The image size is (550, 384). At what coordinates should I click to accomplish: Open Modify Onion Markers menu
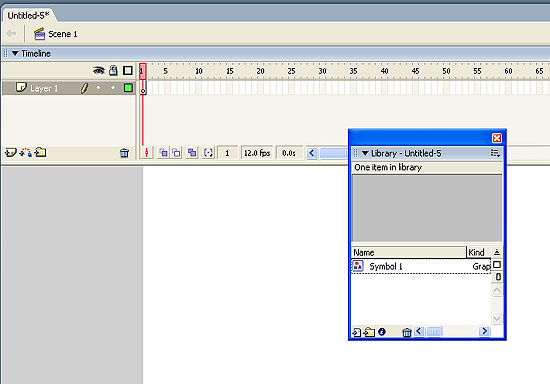click(x=208, y=153)
